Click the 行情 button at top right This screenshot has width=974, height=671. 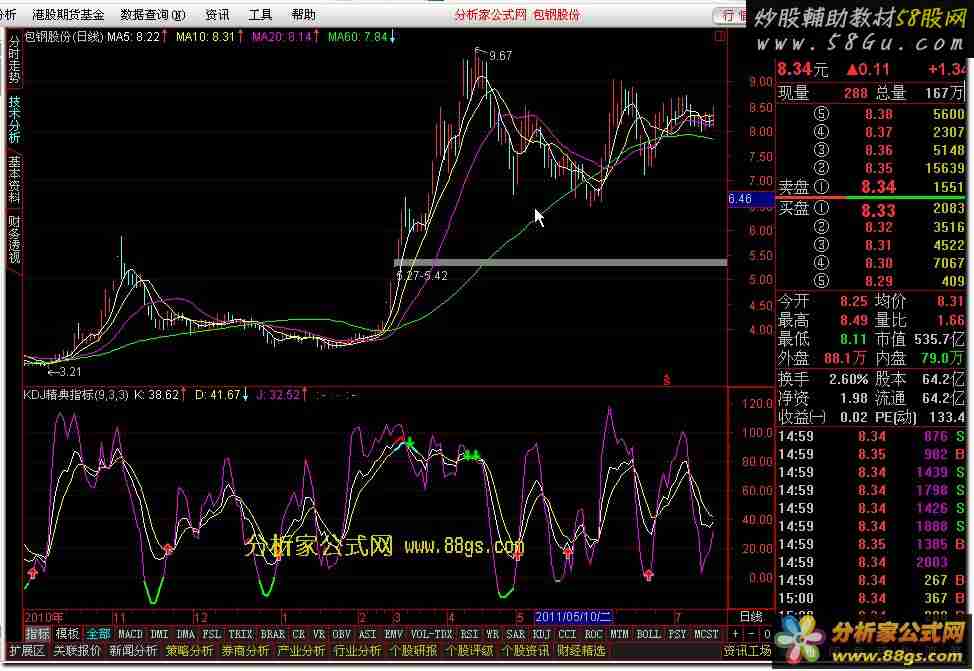click(x=732, y=16)
